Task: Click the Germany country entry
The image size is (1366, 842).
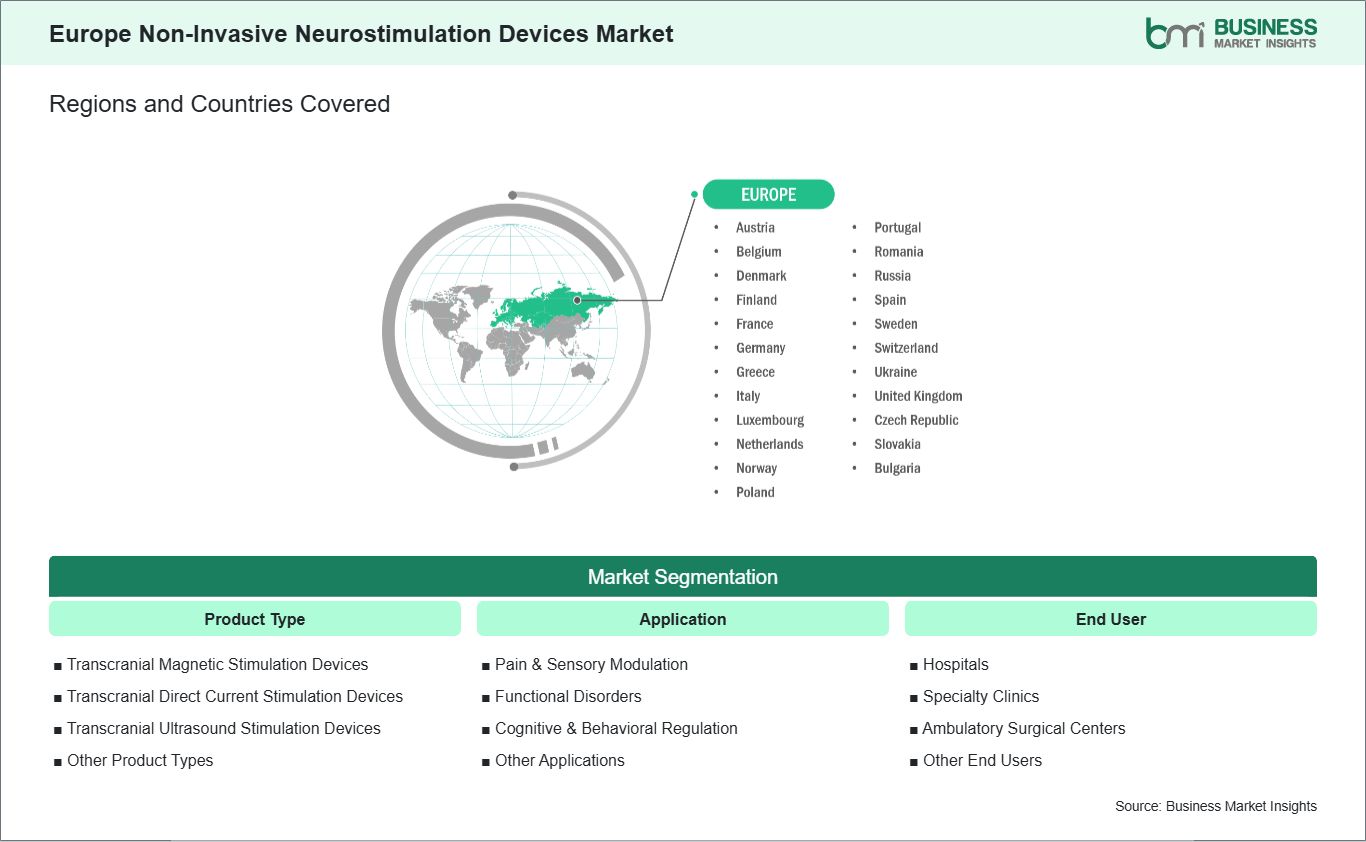Action: point(761,348)
